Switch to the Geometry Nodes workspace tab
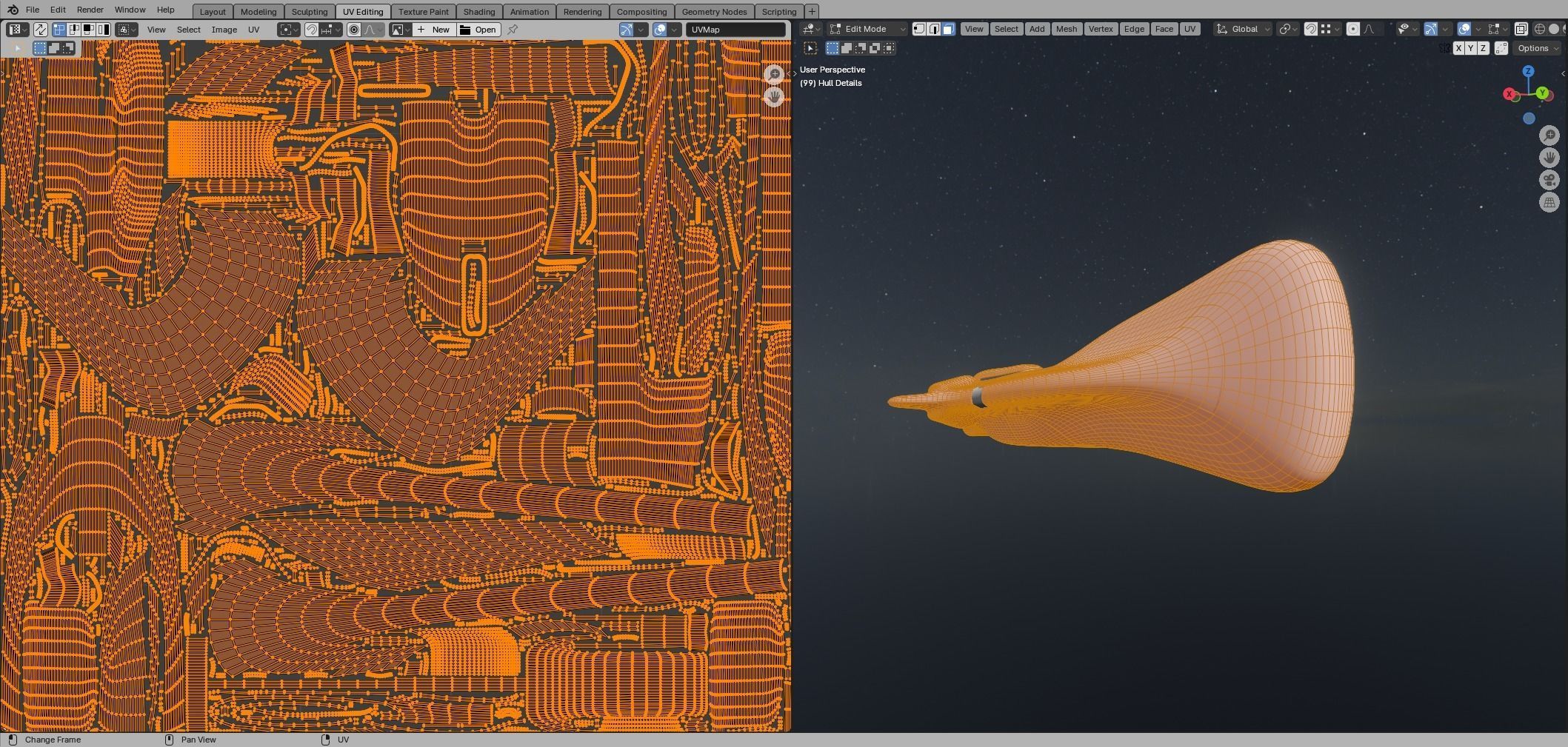Image resolution: width=1568 pixels, height=747 pixels. (714, 12)
